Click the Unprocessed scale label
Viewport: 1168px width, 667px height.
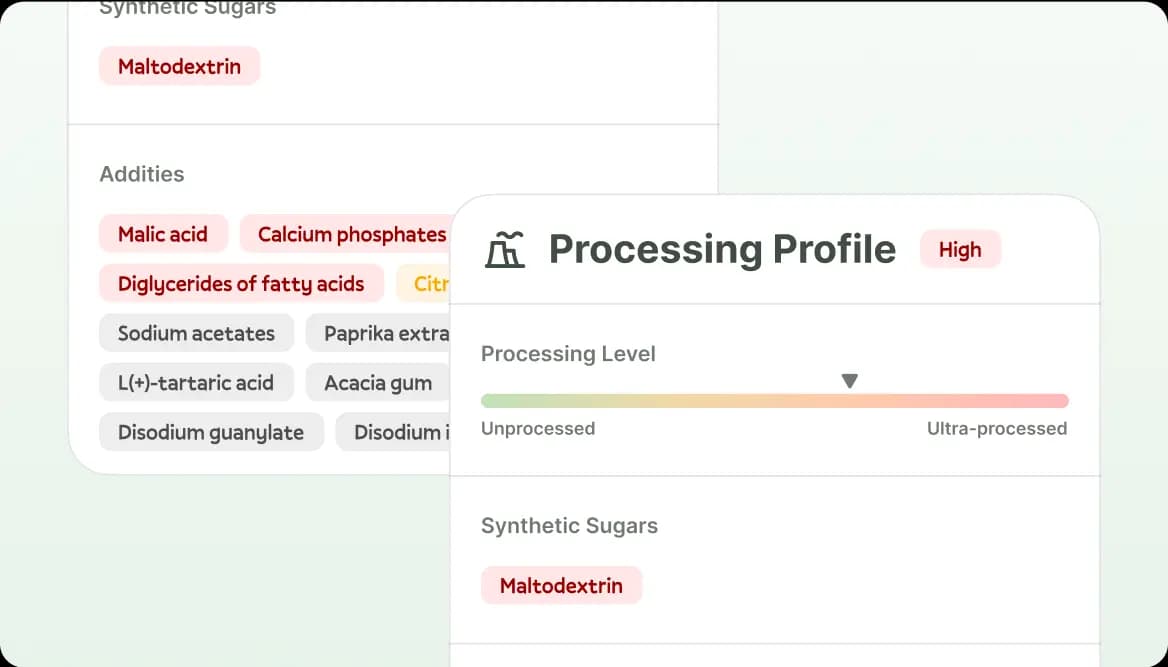(538, 429)
